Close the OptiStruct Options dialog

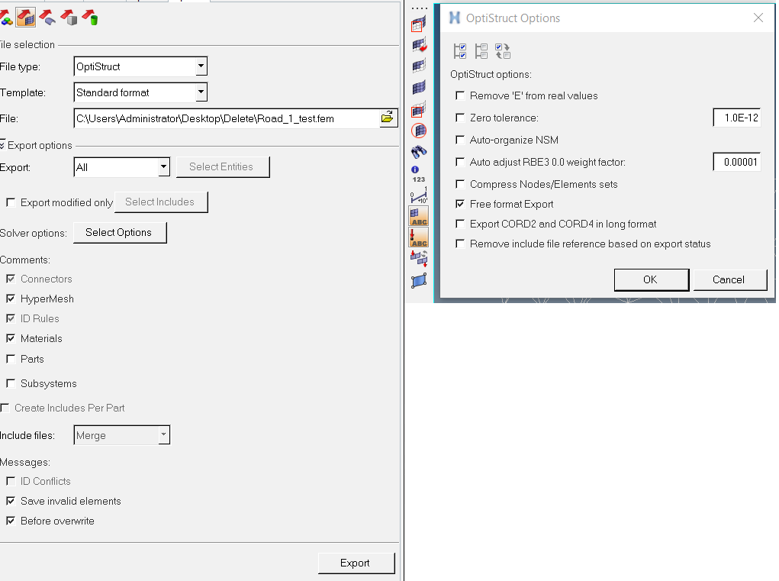point(758,18)
